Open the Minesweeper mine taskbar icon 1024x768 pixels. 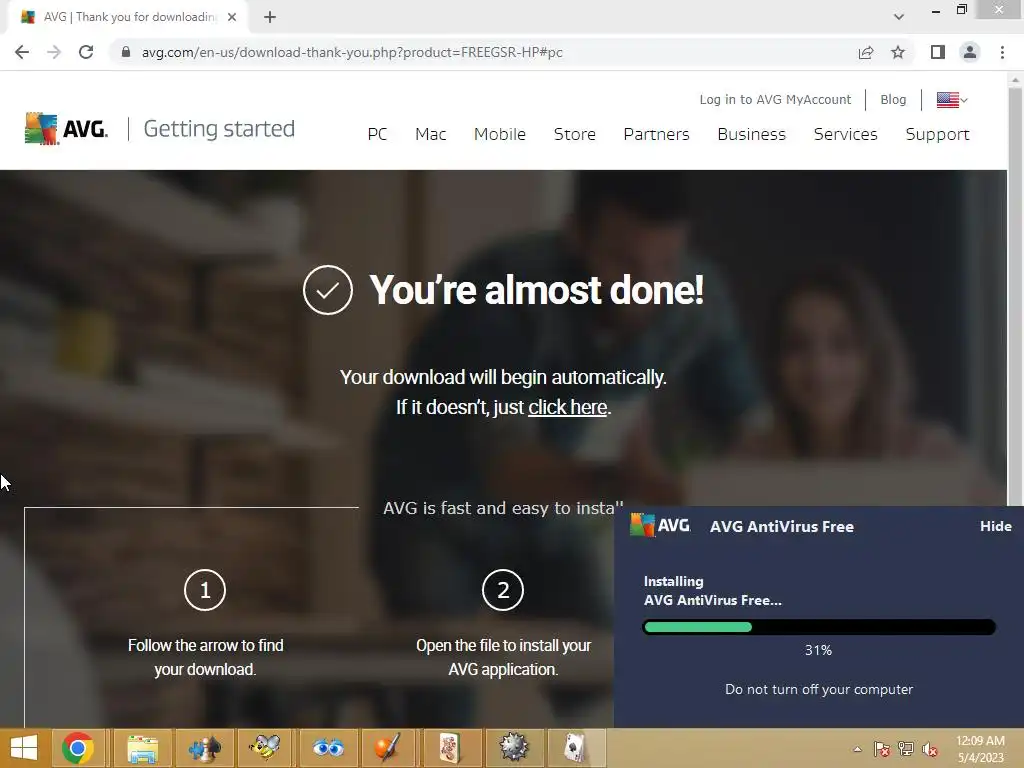click(x=513, y=748)
